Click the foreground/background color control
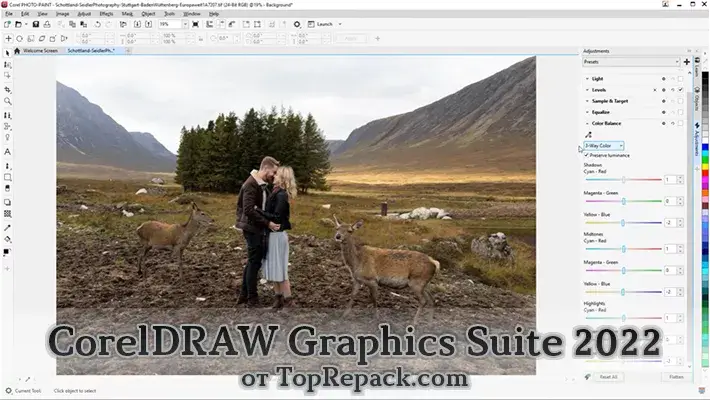This screenshot has width=710, height=400. click(x=7, y=252)
